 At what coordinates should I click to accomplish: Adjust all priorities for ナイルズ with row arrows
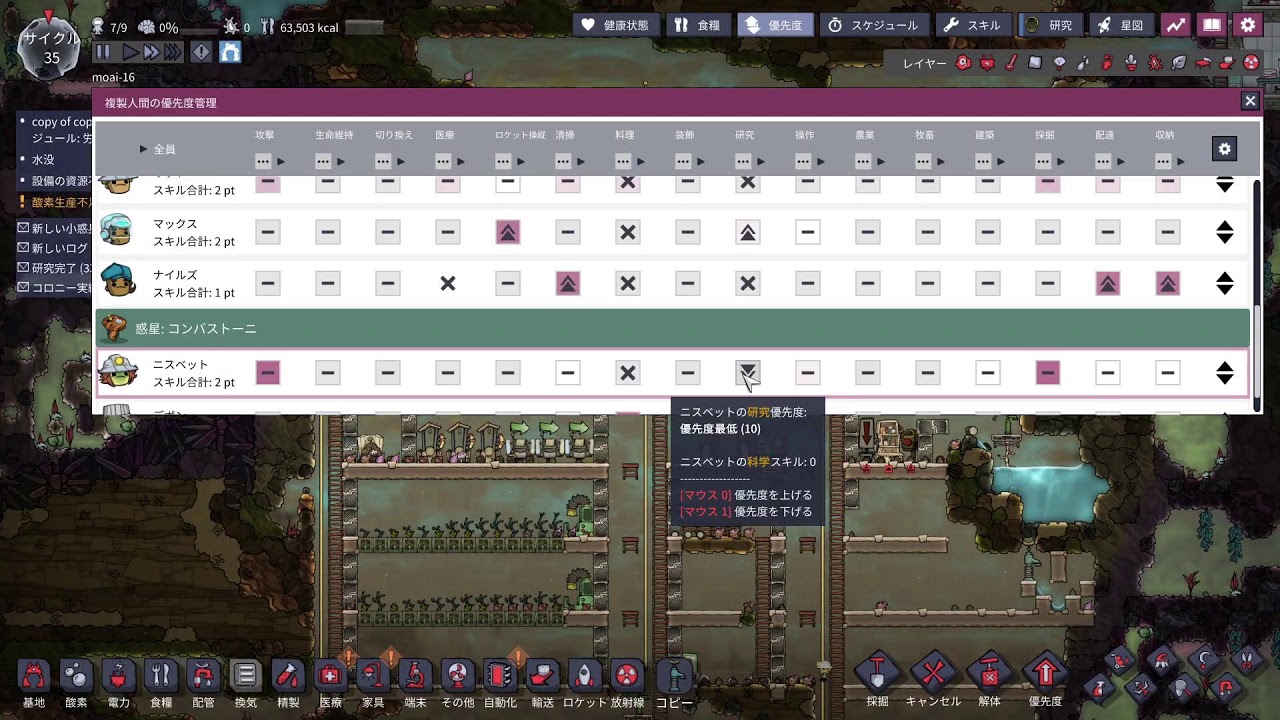point(1224,283)
